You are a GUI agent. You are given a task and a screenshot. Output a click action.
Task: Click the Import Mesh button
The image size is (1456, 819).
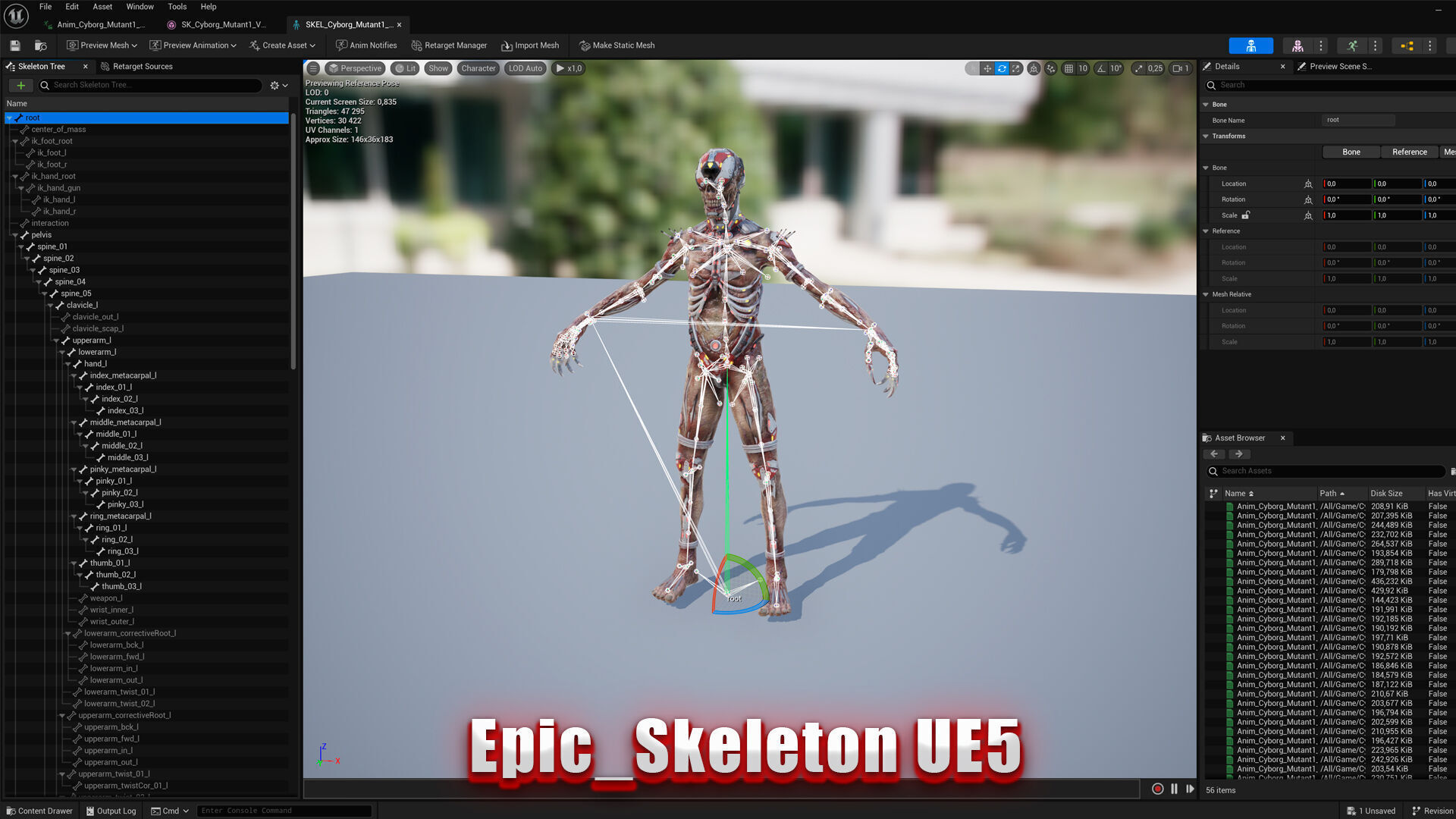point(530,45)
